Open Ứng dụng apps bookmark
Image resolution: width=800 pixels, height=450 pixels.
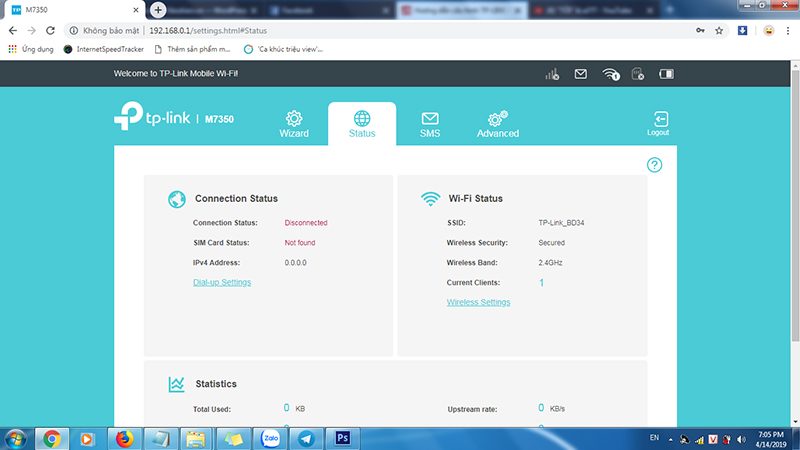pos(31,49)
